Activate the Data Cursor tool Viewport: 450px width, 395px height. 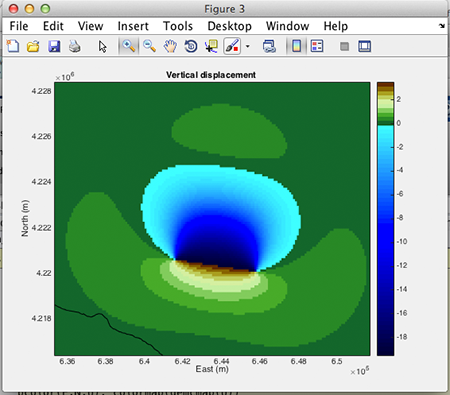(x=211, y=46)
